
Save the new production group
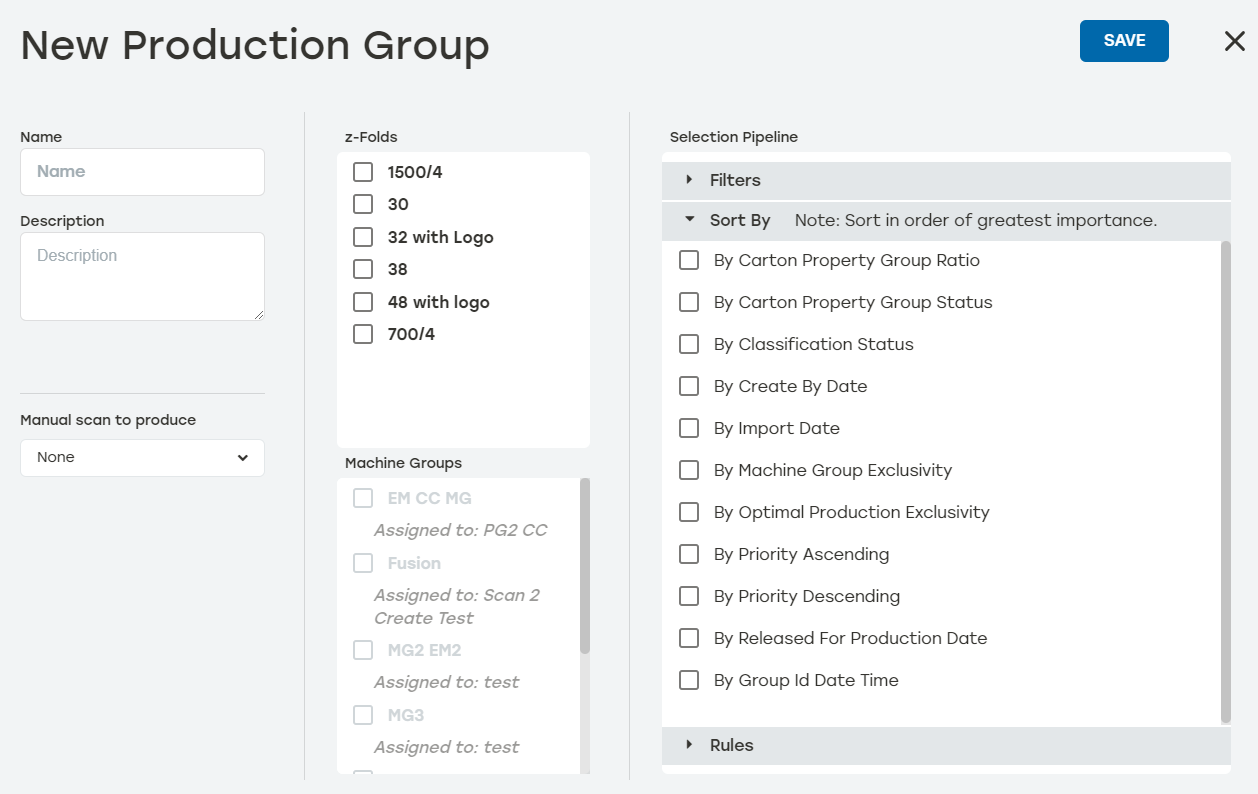[x=1123, y=41]
